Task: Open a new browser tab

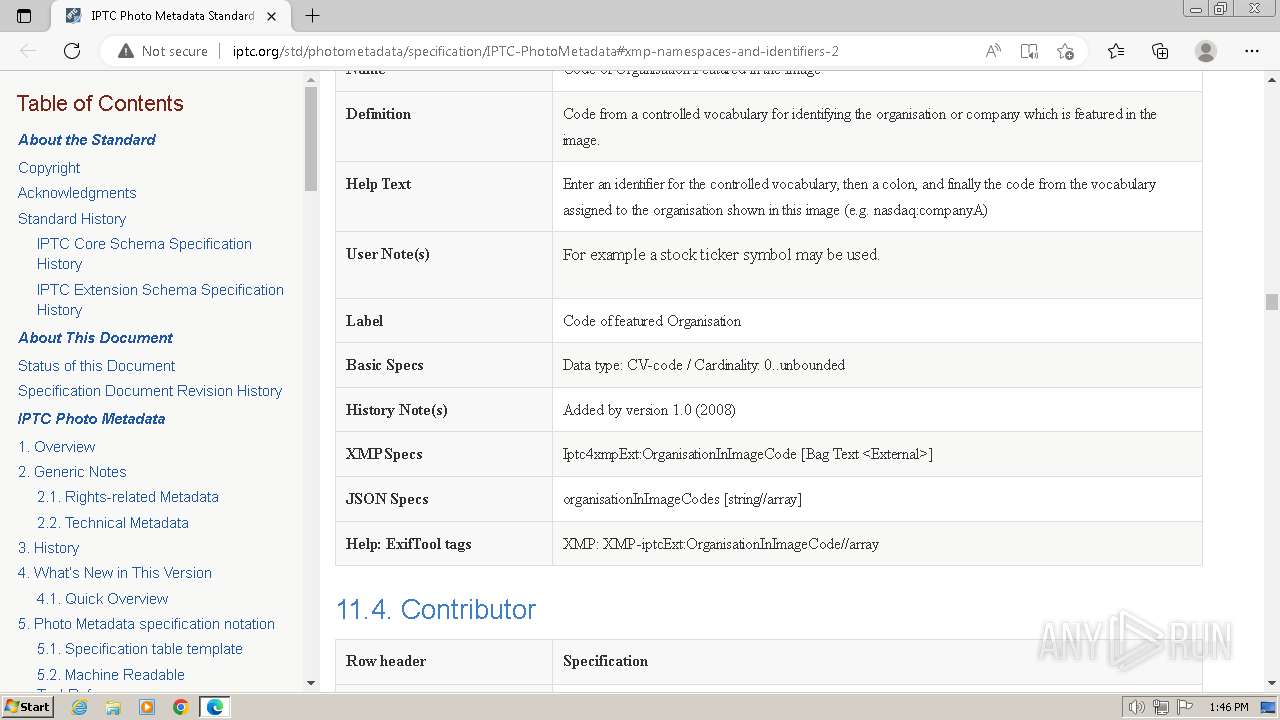Action: (312, 16)
